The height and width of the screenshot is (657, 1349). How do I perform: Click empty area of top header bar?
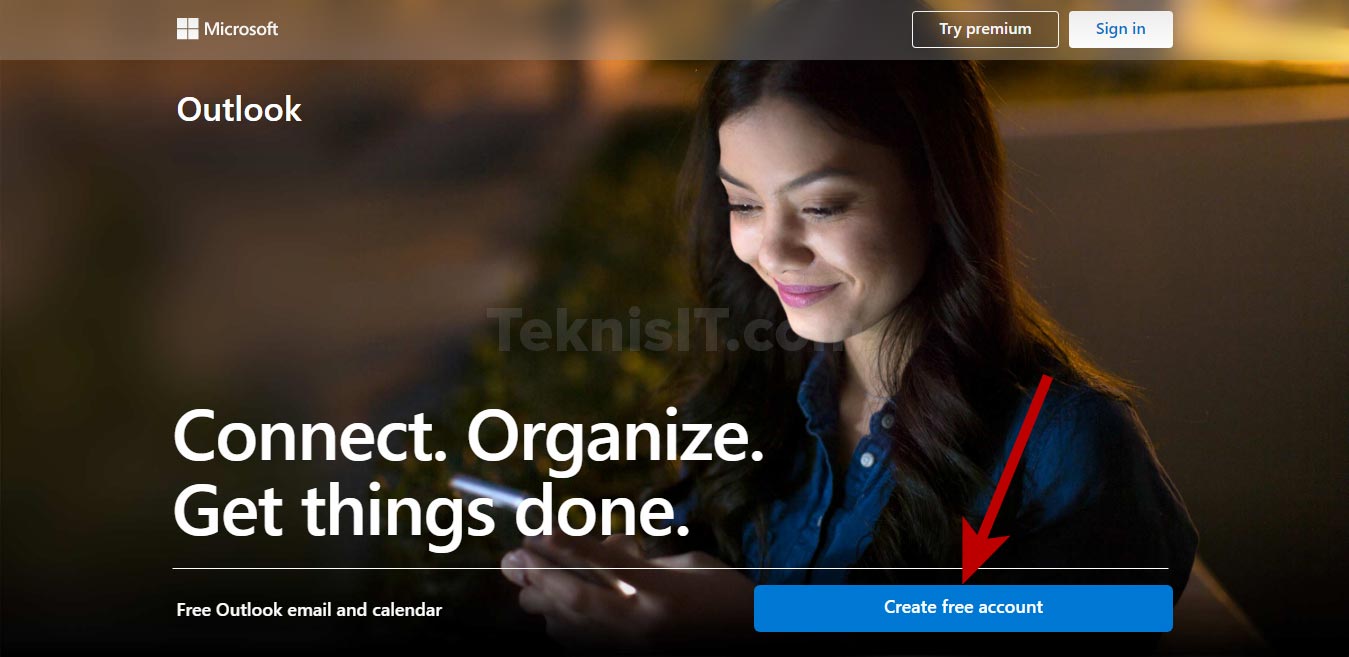coord(600,29)
